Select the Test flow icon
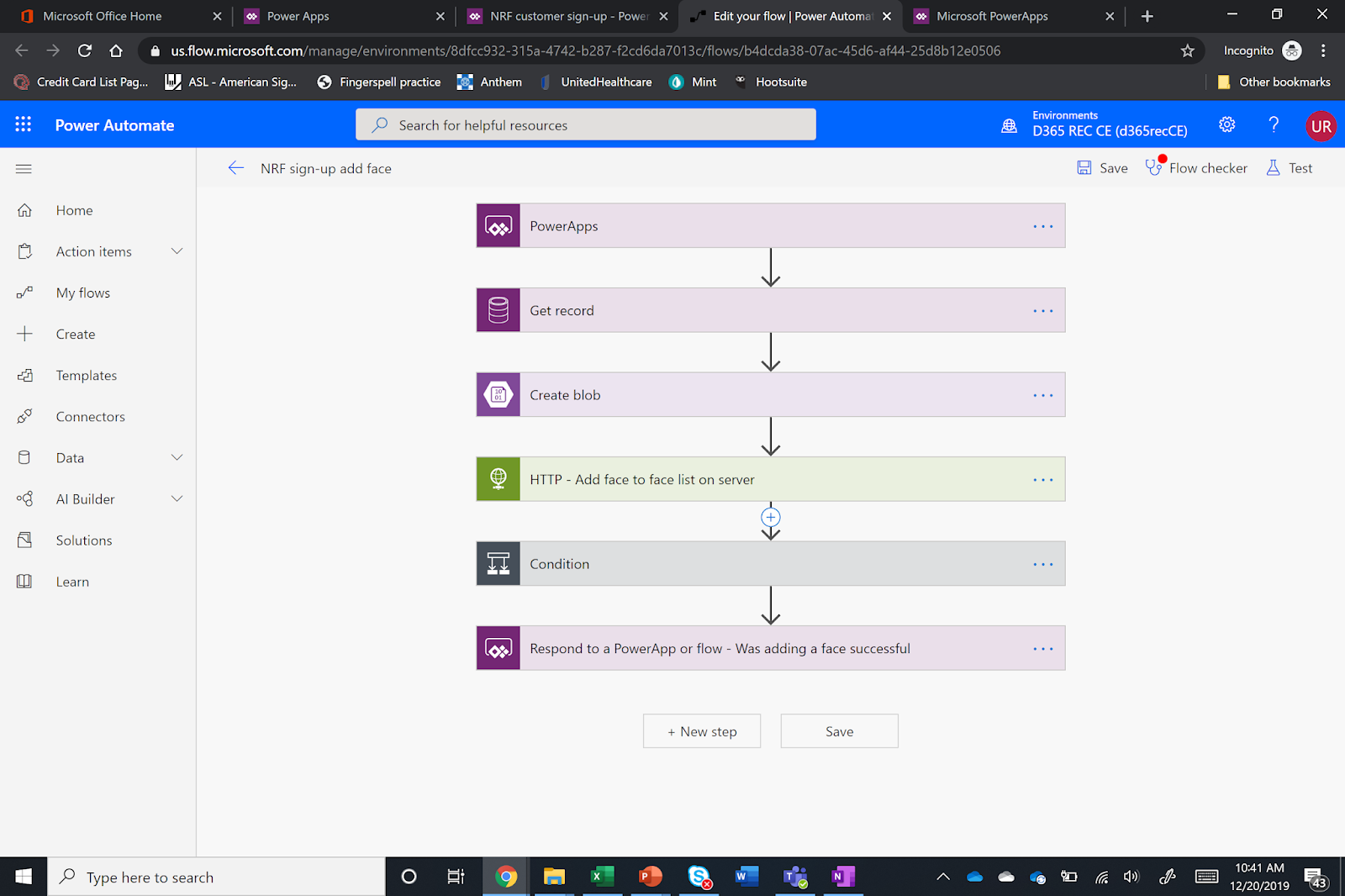This screenshot has width=1345, height=896. tap(1288, 167)
